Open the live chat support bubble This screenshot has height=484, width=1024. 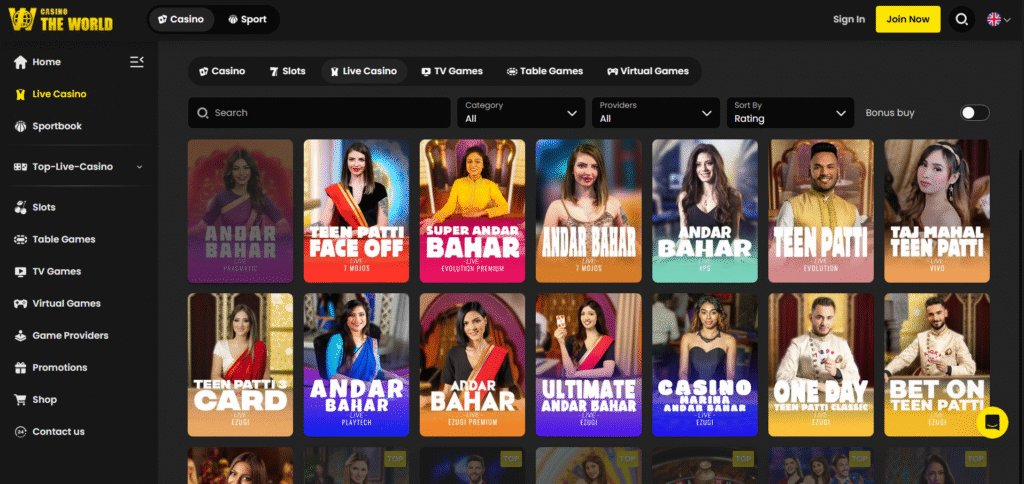pyautogui.click(x=992, y=422)
